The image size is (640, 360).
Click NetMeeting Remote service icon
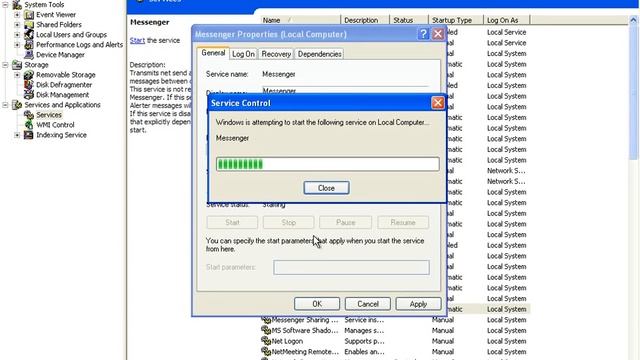266,351
